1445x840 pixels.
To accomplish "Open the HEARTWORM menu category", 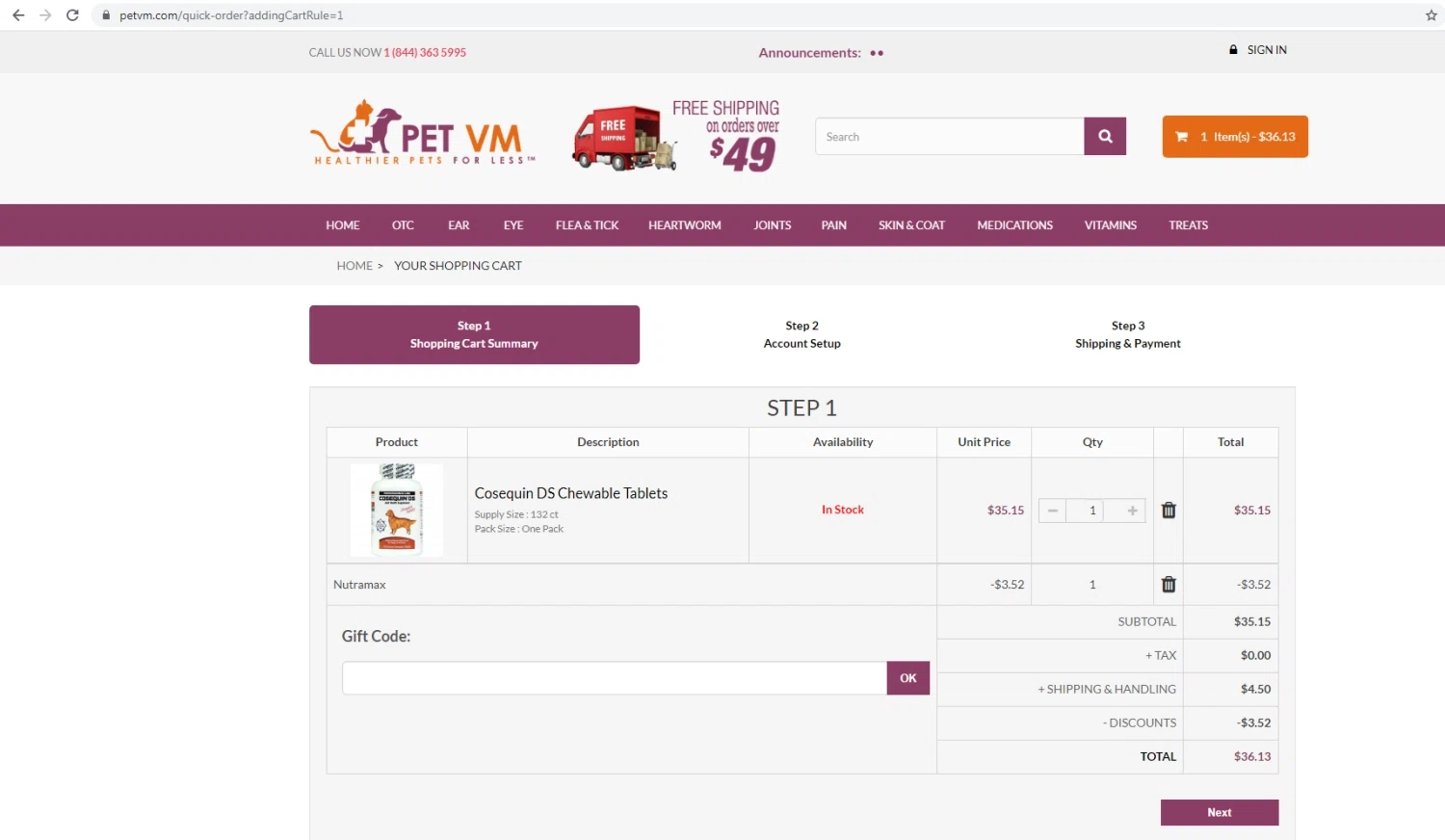I will coord(685,225).
